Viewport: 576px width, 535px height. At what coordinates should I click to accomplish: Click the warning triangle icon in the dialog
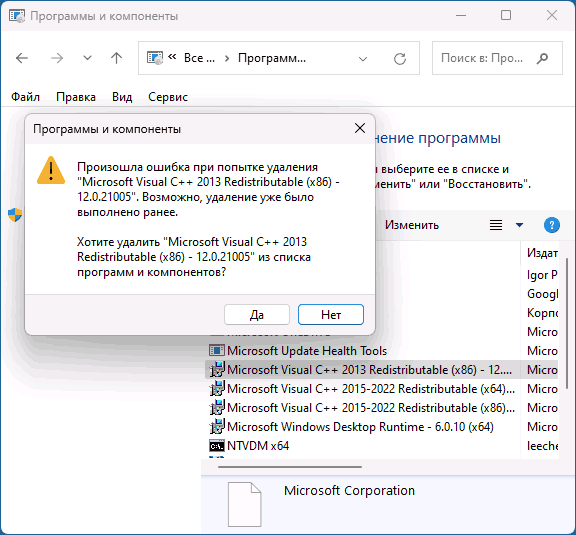click(x=51, y=170)
